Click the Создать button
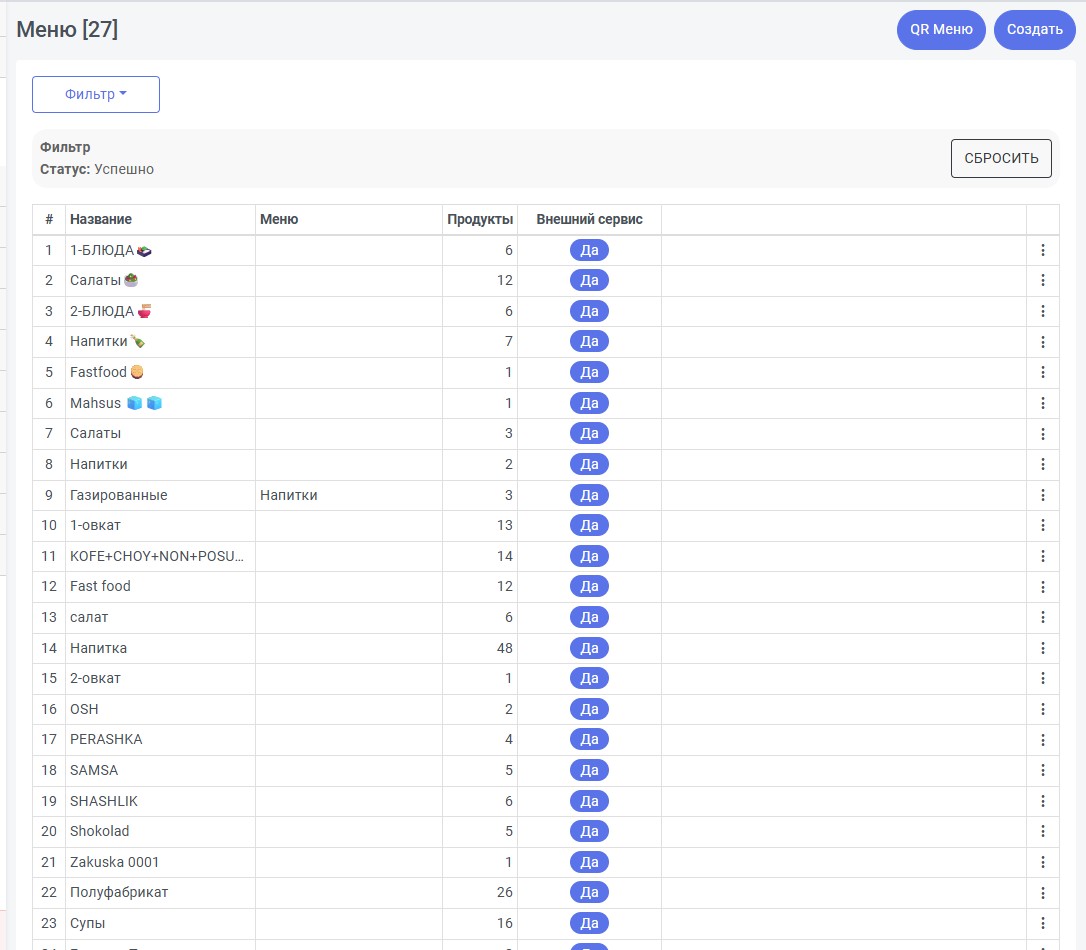The height and width of the screenshot is (950, 1086). click(x=1034, y=30)
